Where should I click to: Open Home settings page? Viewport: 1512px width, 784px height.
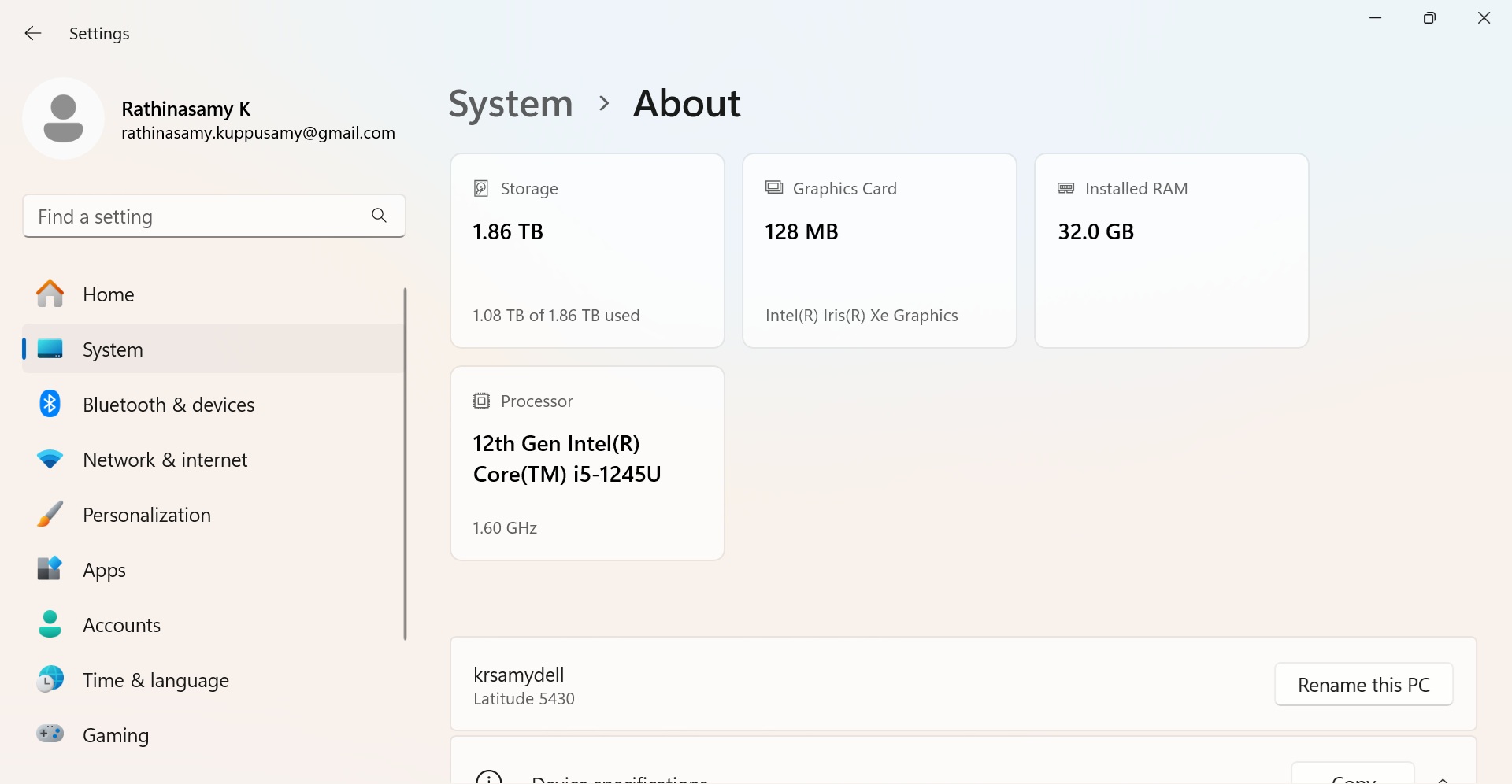point(213,294)
